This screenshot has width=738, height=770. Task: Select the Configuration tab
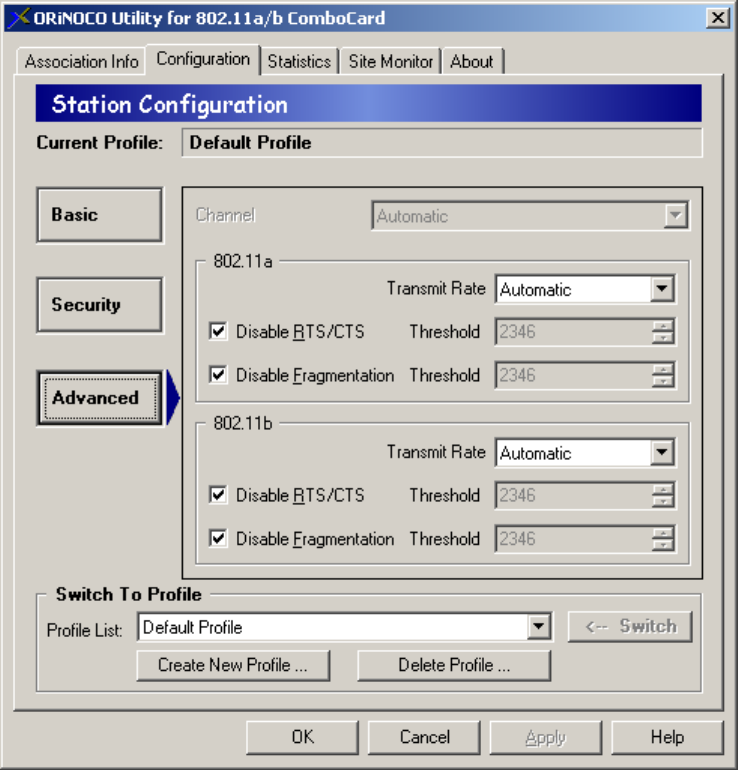(x=203, y=59)
